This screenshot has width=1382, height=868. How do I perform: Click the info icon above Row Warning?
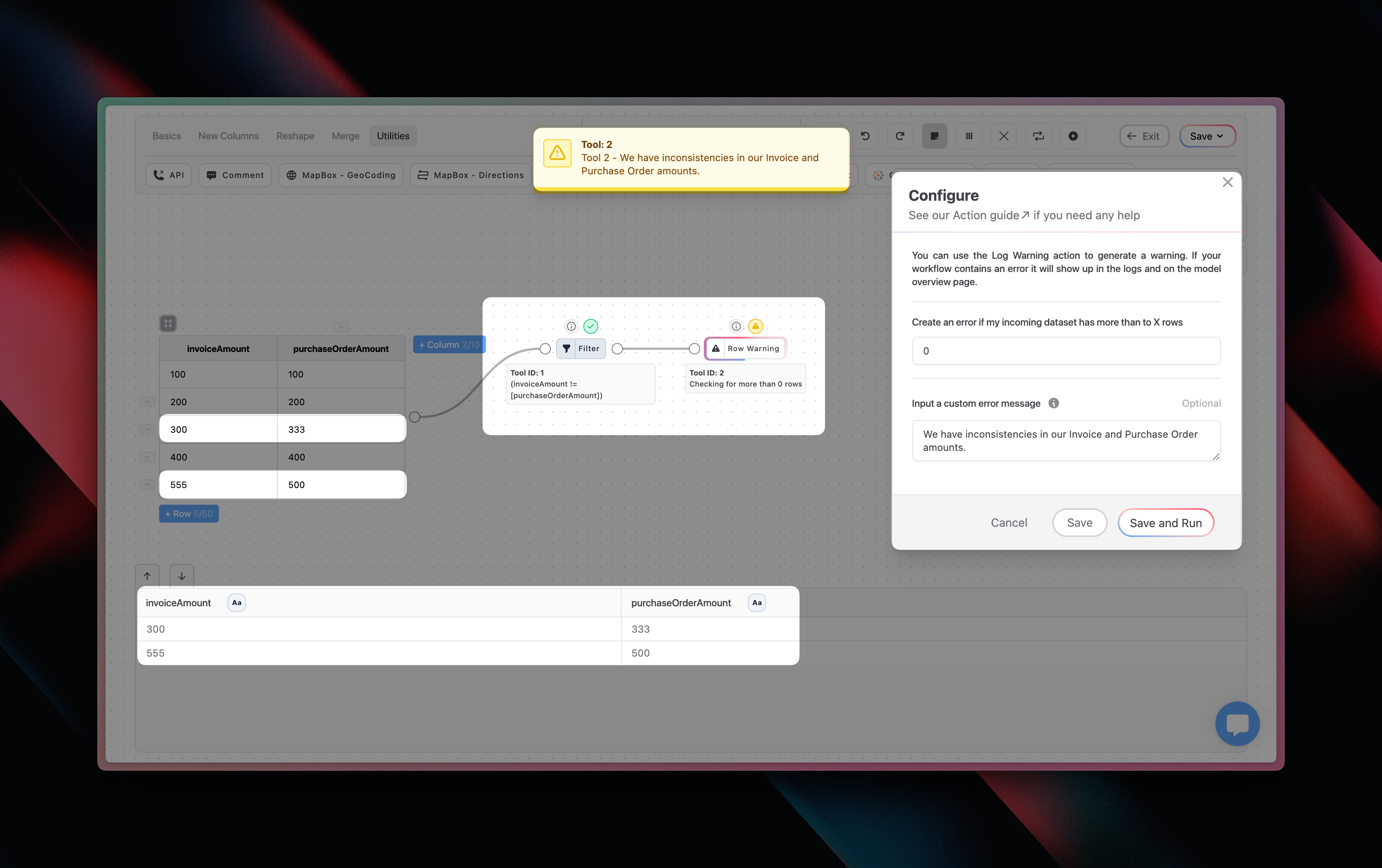coord(736,326)
